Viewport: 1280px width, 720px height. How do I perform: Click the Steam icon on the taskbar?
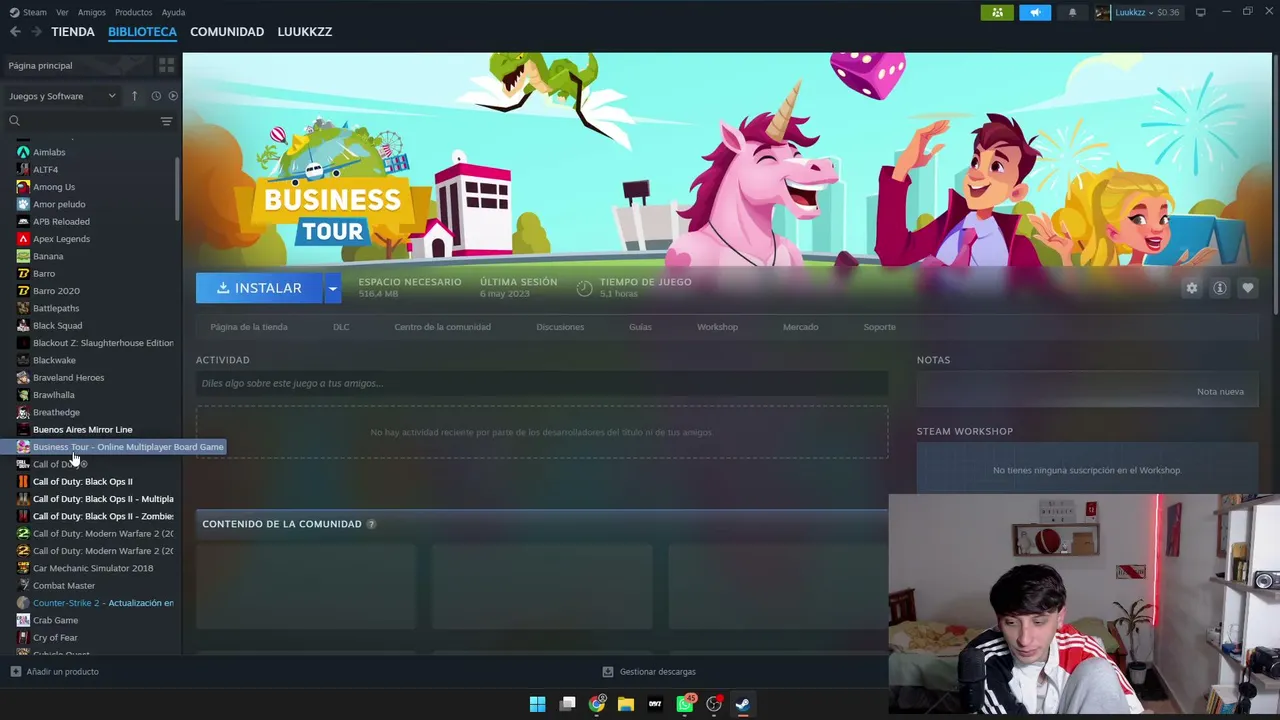(x=743, y=704)
